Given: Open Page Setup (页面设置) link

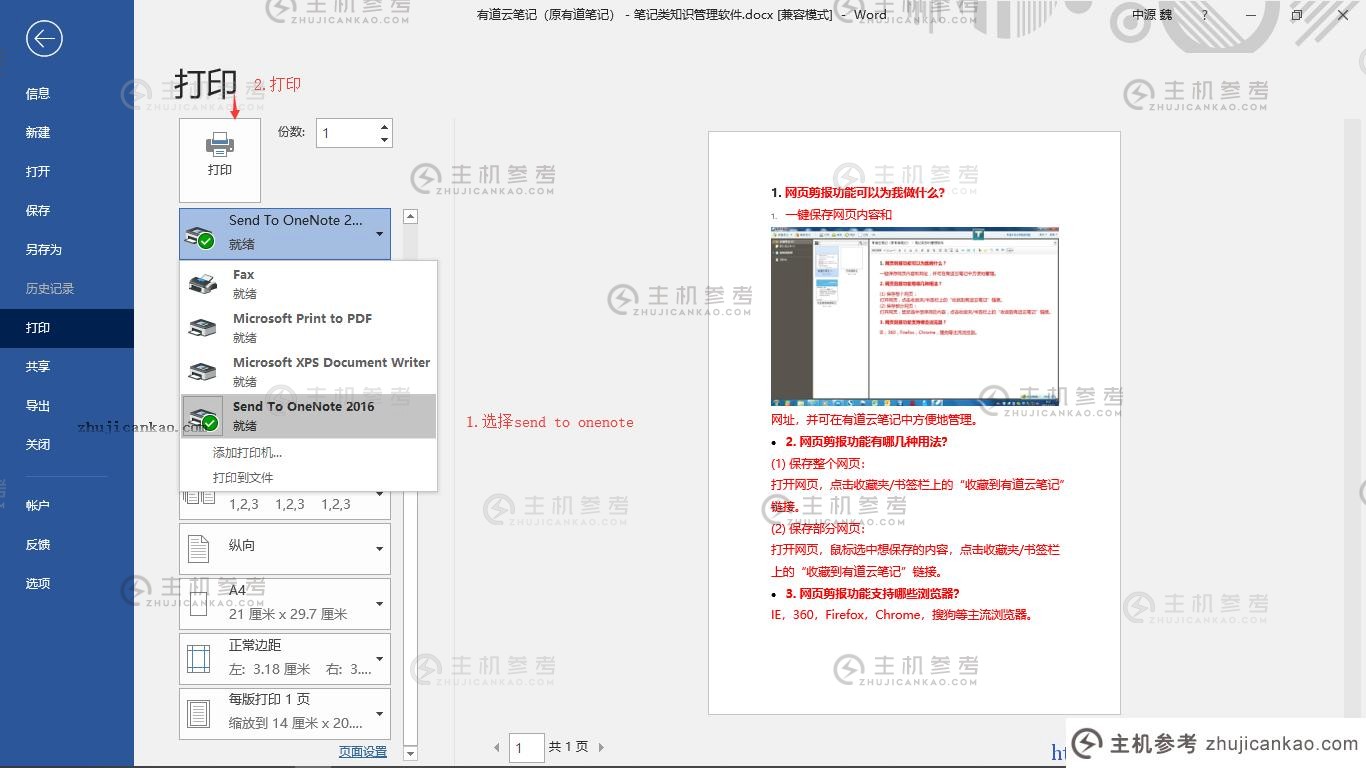Looking at the screenshot, I should coord(362,751).
